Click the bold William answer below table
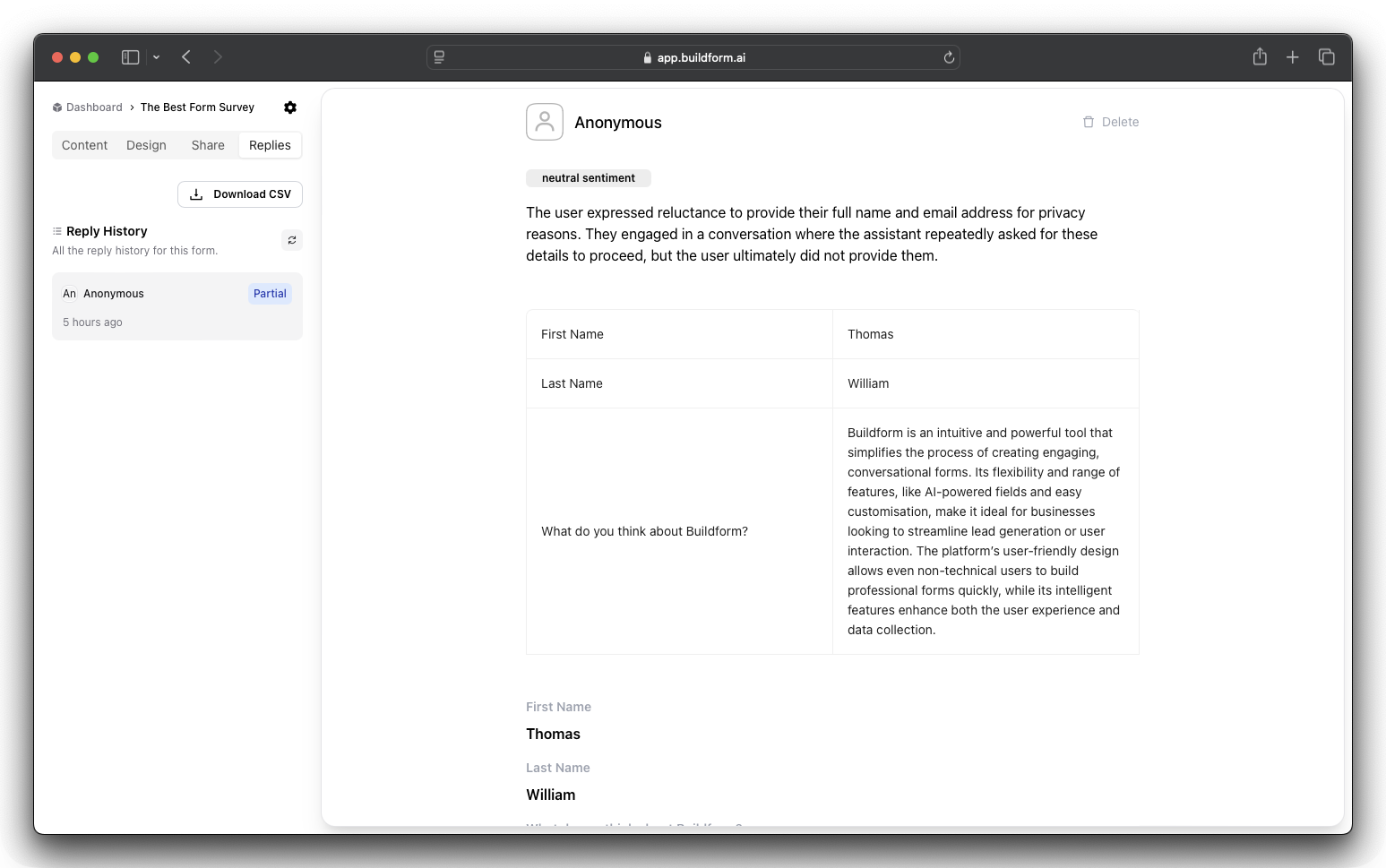1386x868 pixels. click(x=551, y=795)
